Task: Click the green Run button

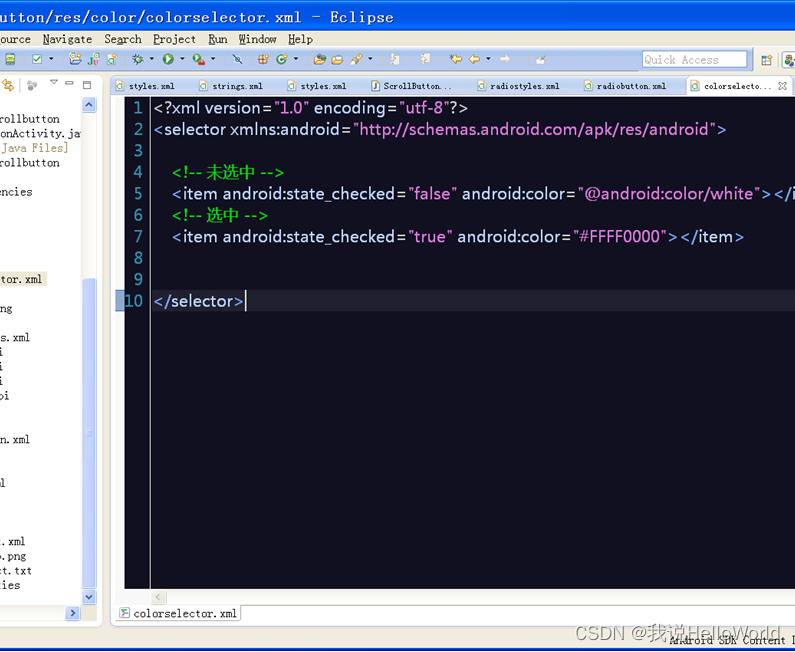Action: (x=168, y=59)
